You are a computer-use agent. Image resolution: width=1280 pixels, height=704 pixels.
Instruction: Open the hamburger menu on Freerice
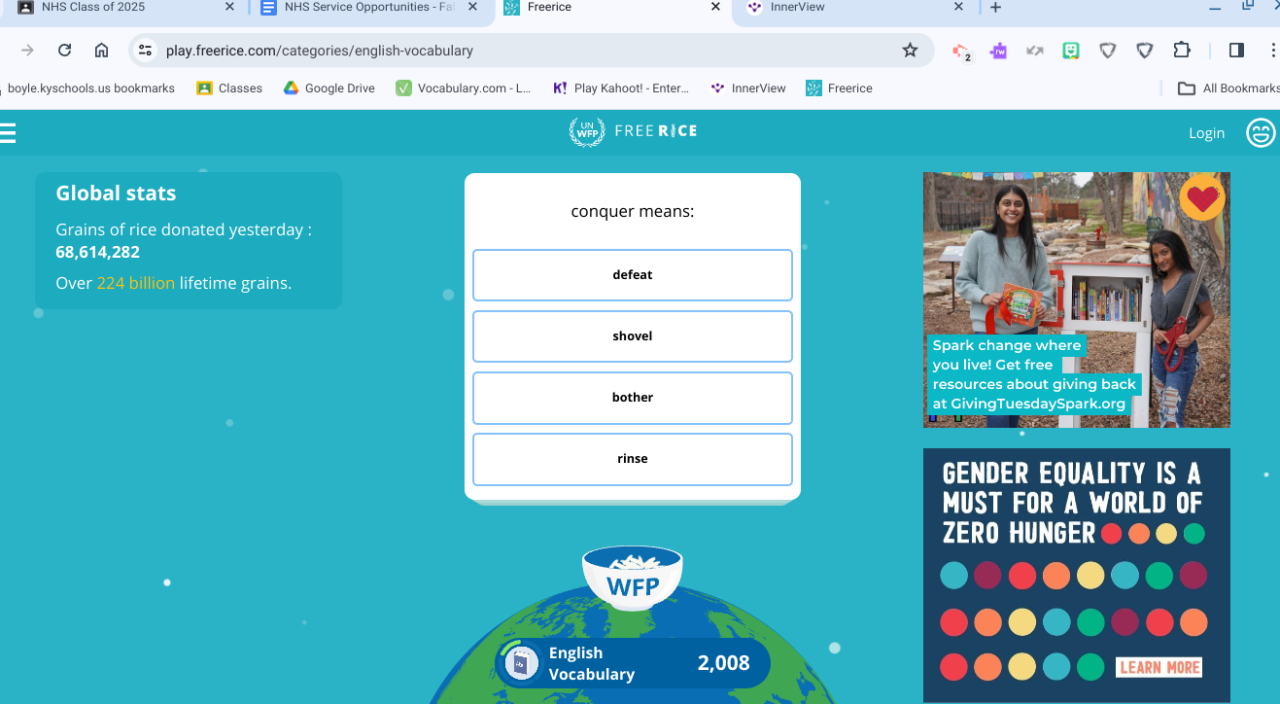(x=8, y=133)
